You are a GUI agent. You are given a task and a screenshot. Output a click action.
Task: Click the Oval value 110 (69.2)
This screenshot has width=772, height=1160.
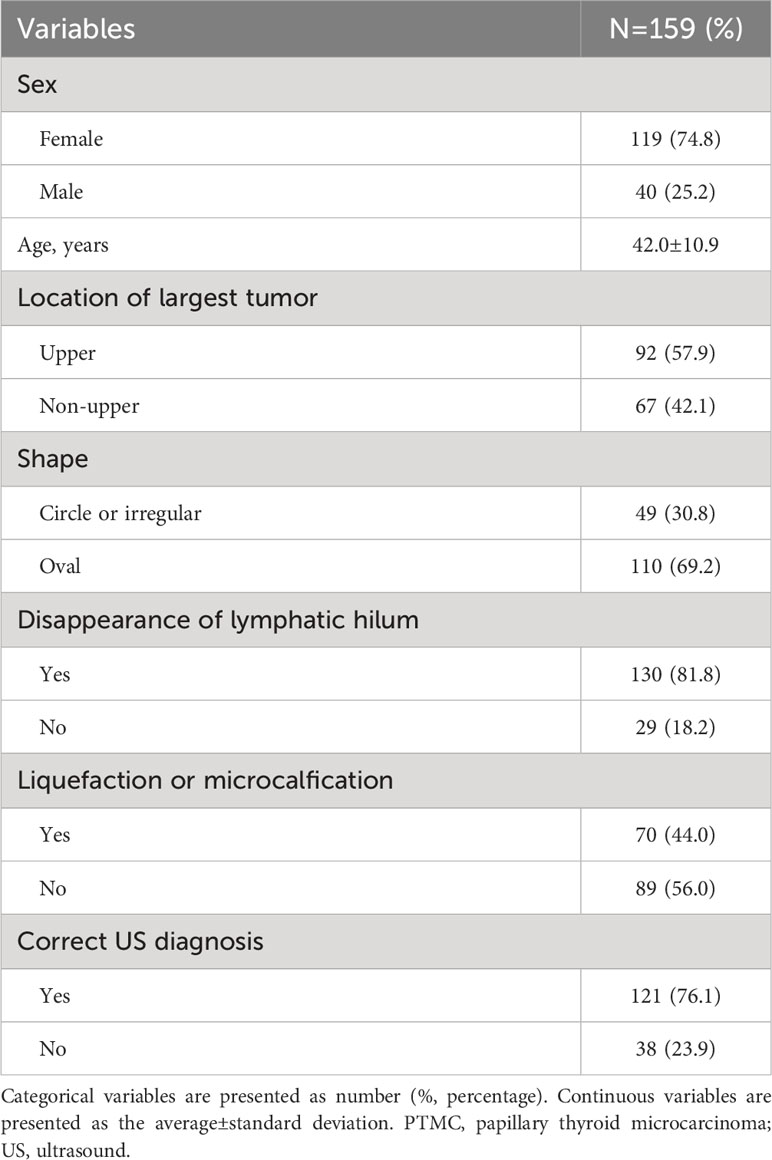click(x=676, y=567)
